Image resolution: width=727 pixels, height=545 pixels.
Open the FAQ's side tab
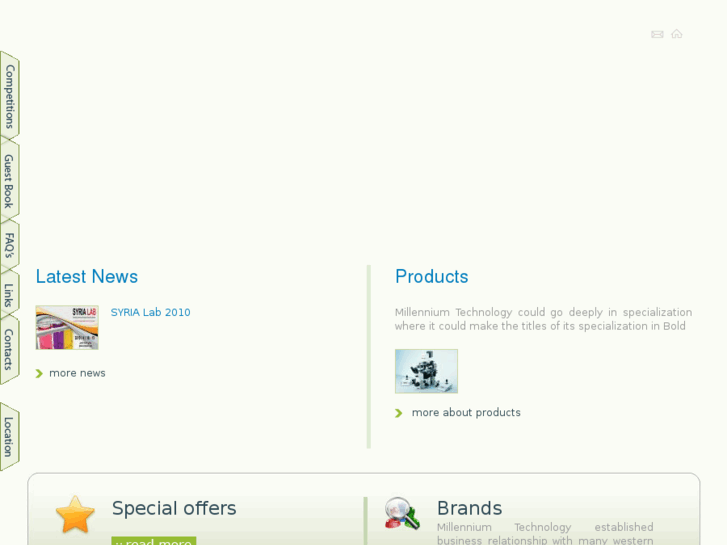click(9, 245)
